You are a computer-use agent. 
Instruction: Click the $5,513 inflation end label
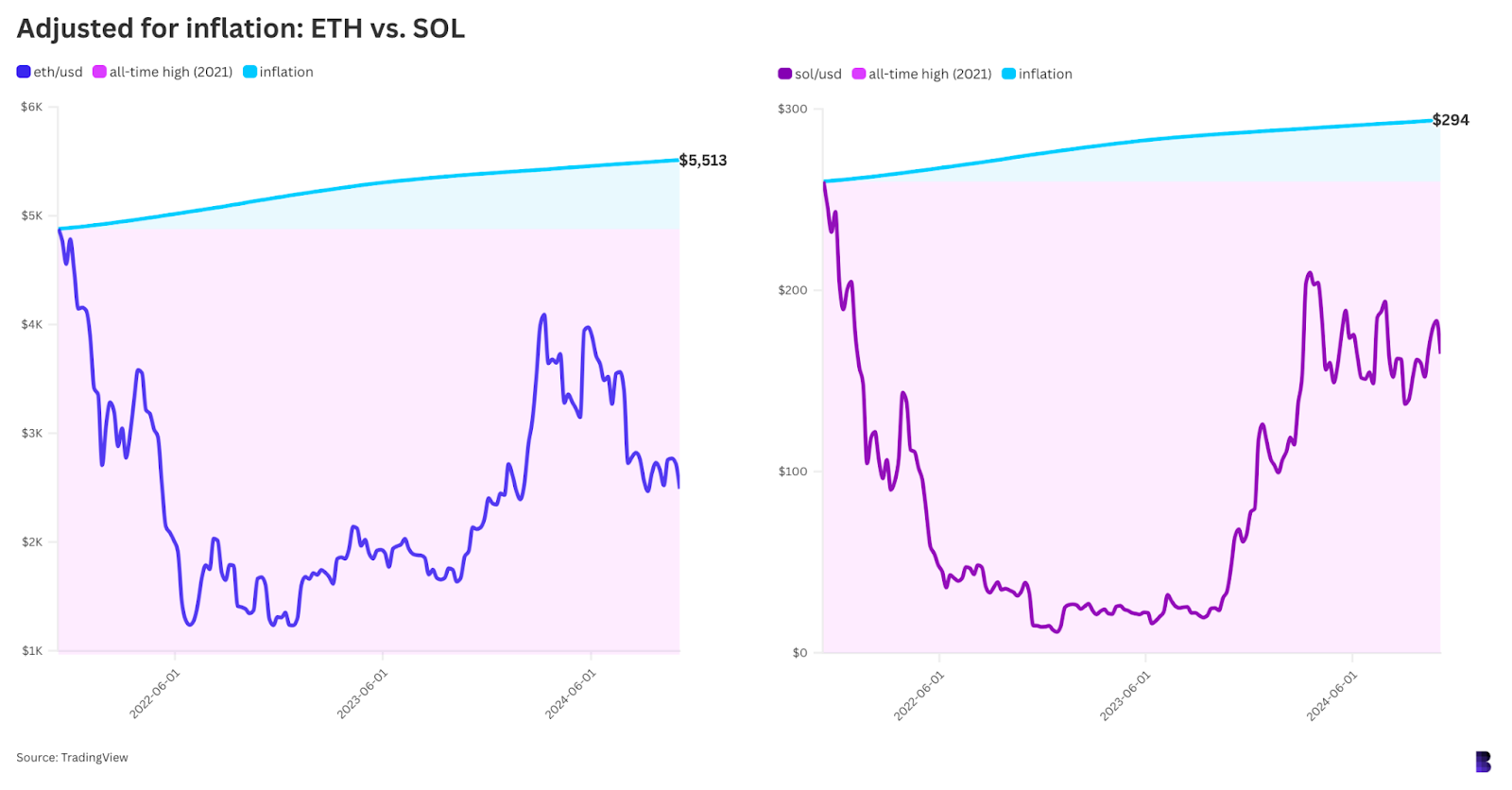coord(703,161)
